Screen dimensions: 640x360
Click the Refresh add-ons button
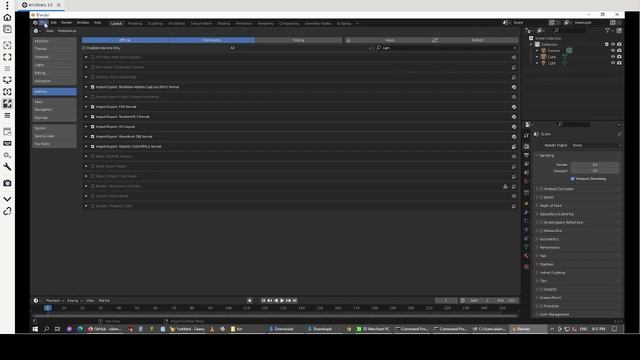475,40
